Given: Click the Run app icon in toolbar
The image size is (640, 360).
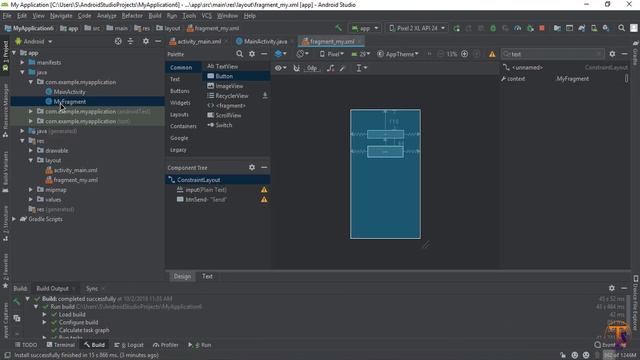Looking at the screenshot, I should tap(457, 28).
